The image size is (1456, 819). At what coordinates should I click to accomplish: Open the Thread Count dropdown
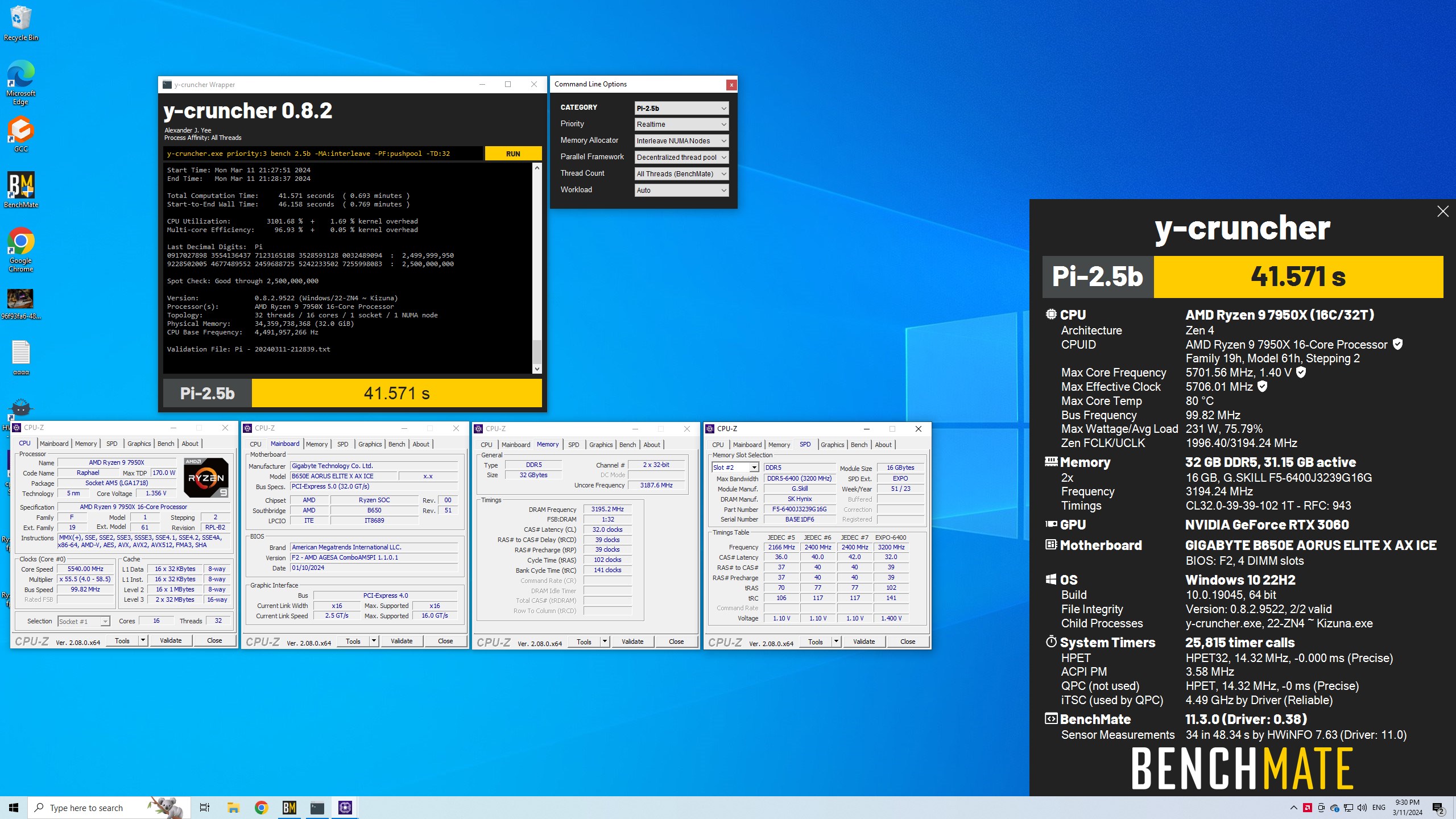(681, 174)
